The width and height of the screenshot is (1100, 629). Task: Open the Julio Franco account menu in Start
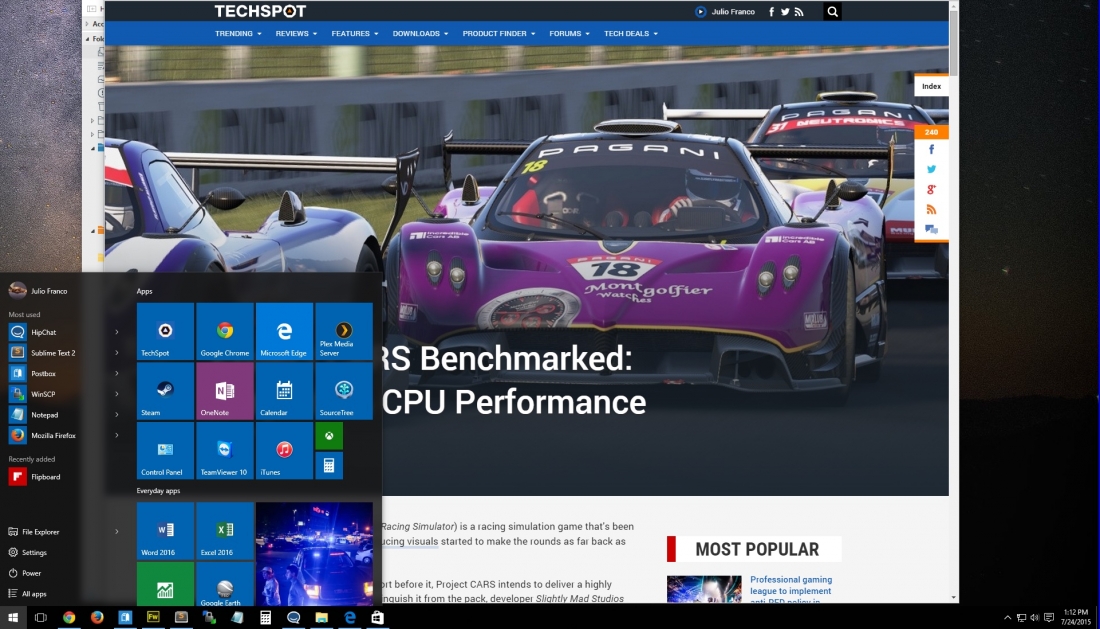point(38,290)
